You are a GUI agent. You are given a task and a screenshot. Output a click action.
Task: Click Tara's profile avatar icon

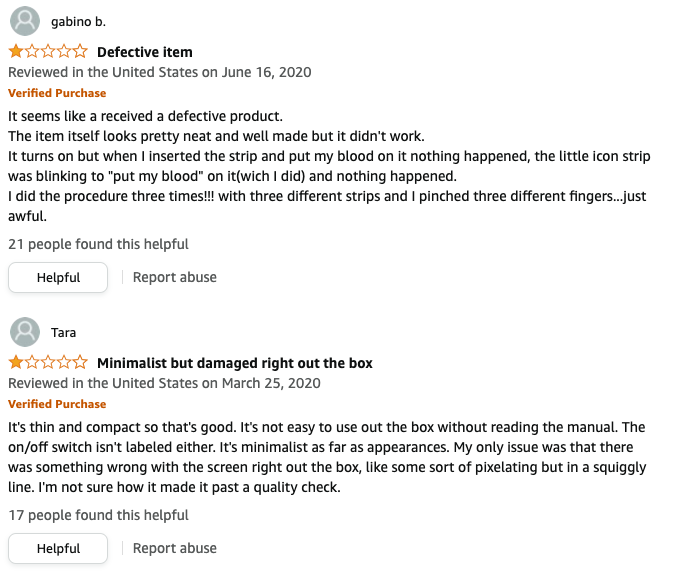point(25,332)
